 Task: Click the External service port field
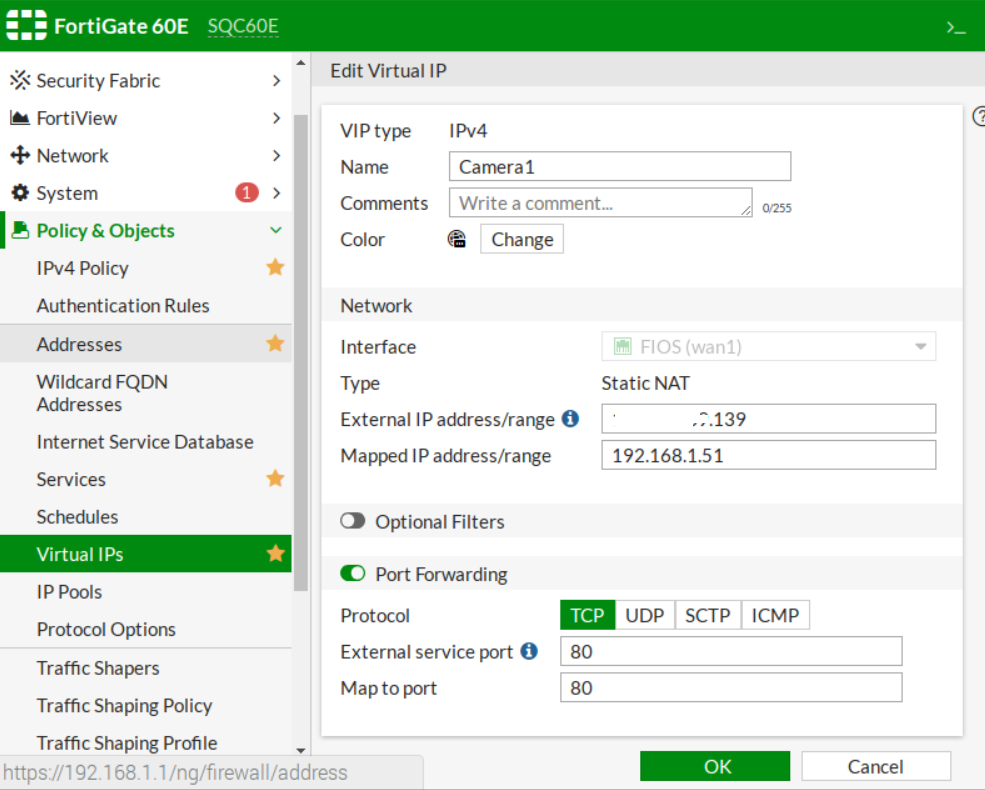731,651
